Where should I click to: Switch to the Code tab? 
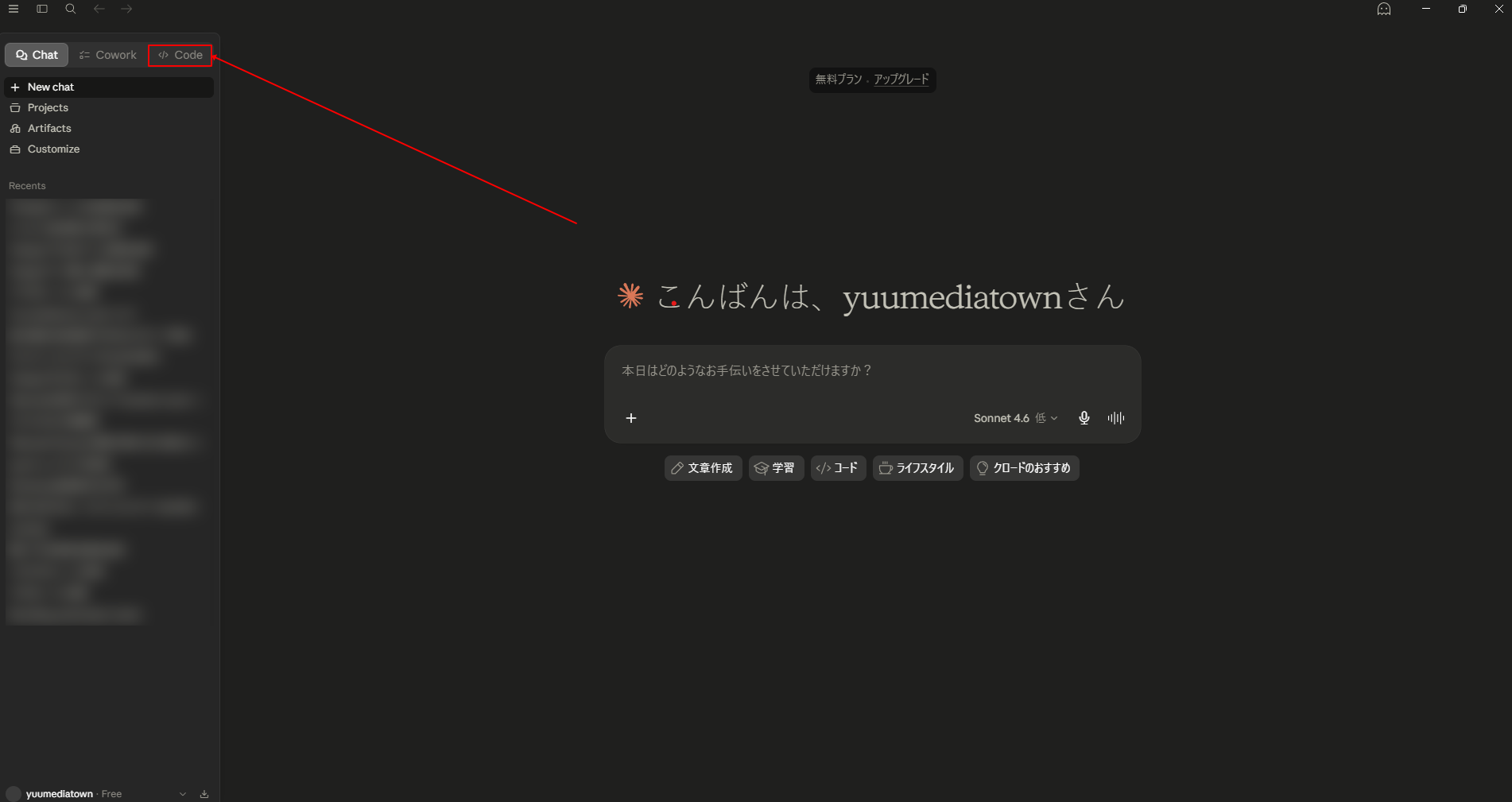click(x=180, y=55)
